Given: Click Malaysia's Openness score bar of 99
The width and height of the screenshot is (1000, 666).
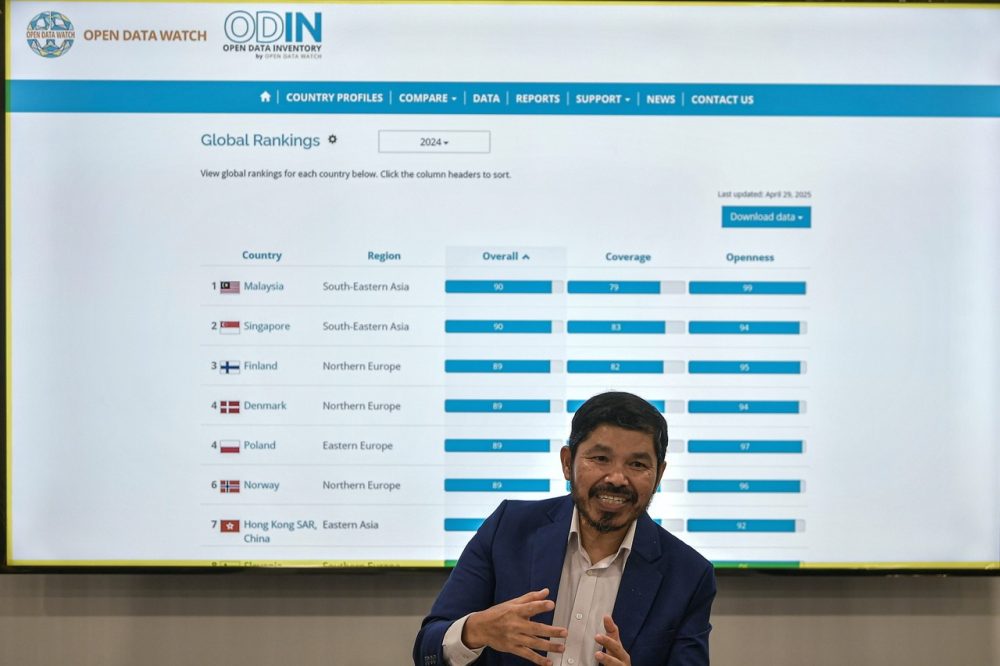Looking at the screenshot, I should [747, 288].
